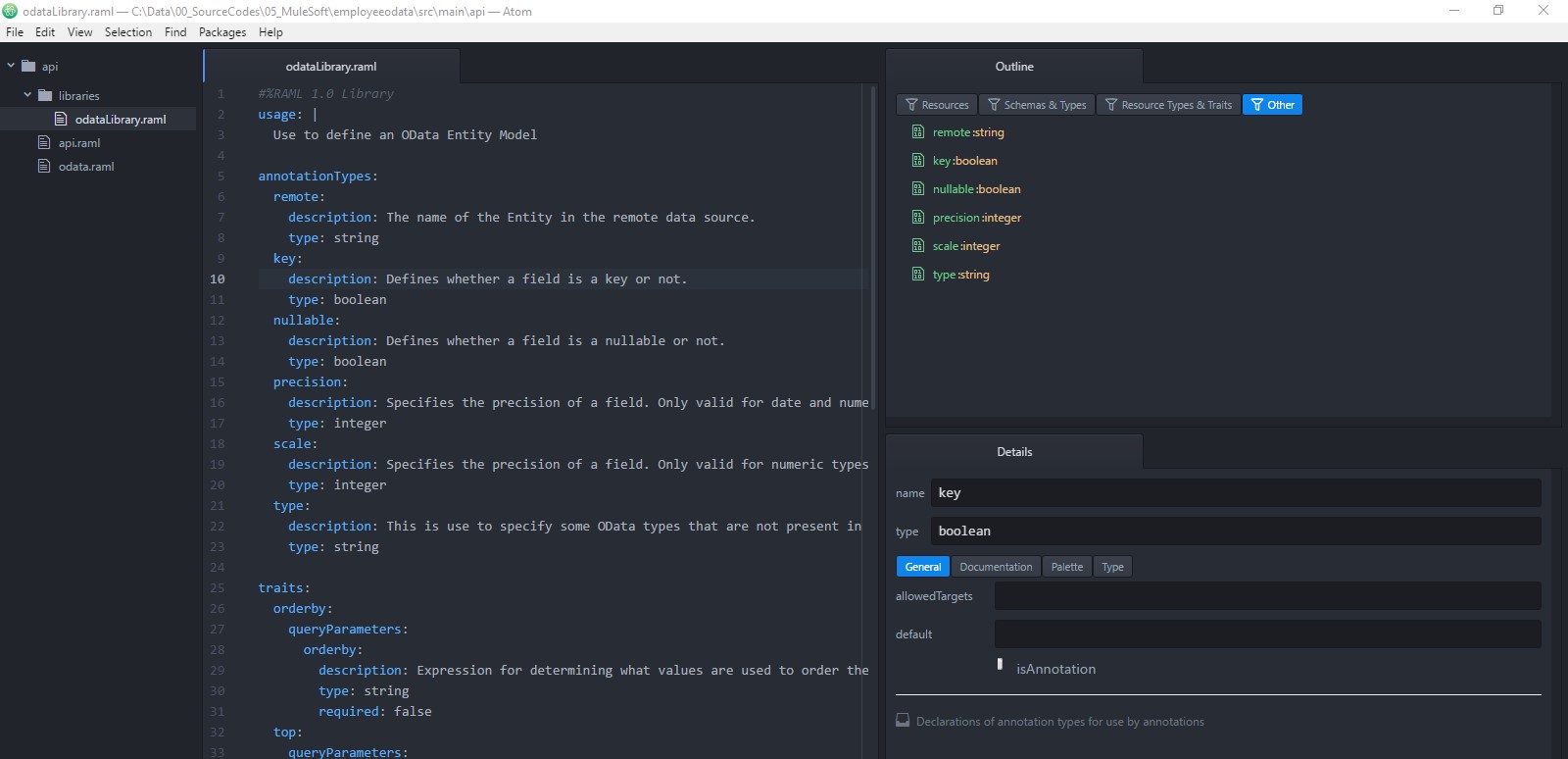Switch to the Type details tab
This screenshot has width=1568, height=759.
pyautogui.click(x=1112, y=567)
